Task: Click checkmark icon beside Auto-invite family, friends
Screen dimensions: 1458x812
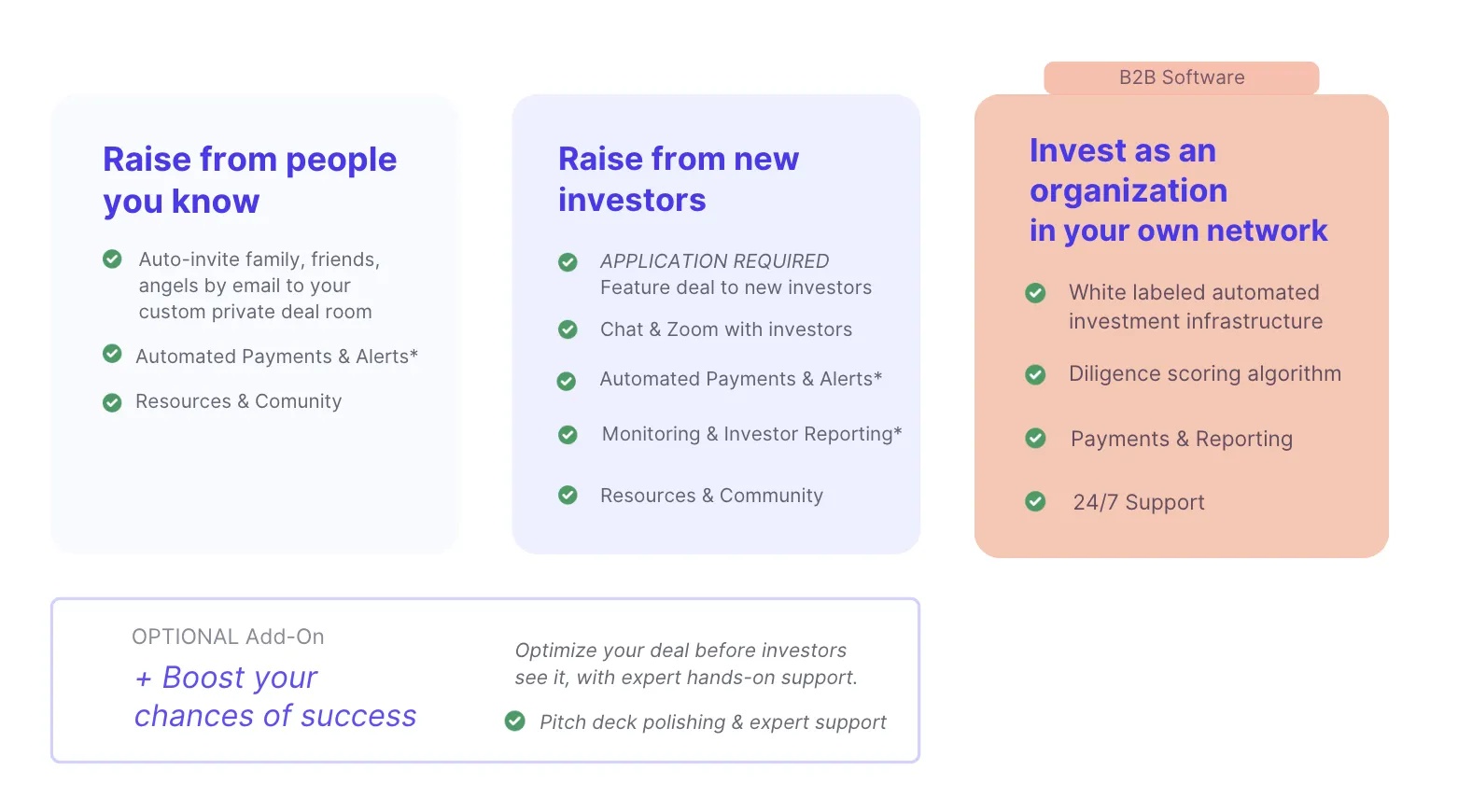Action: [112, 259]
